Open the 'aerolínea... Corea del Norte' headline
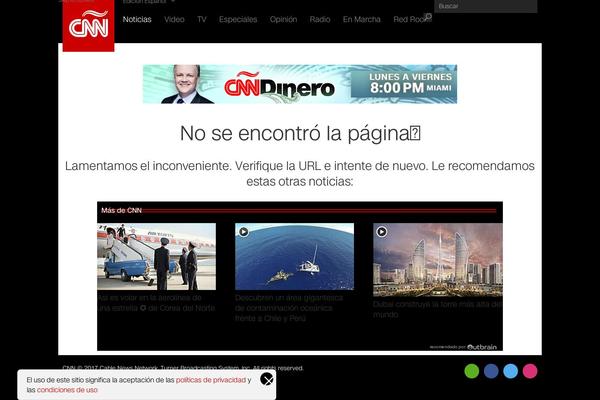This screenshot has height=400, width=600. [156, 303]
